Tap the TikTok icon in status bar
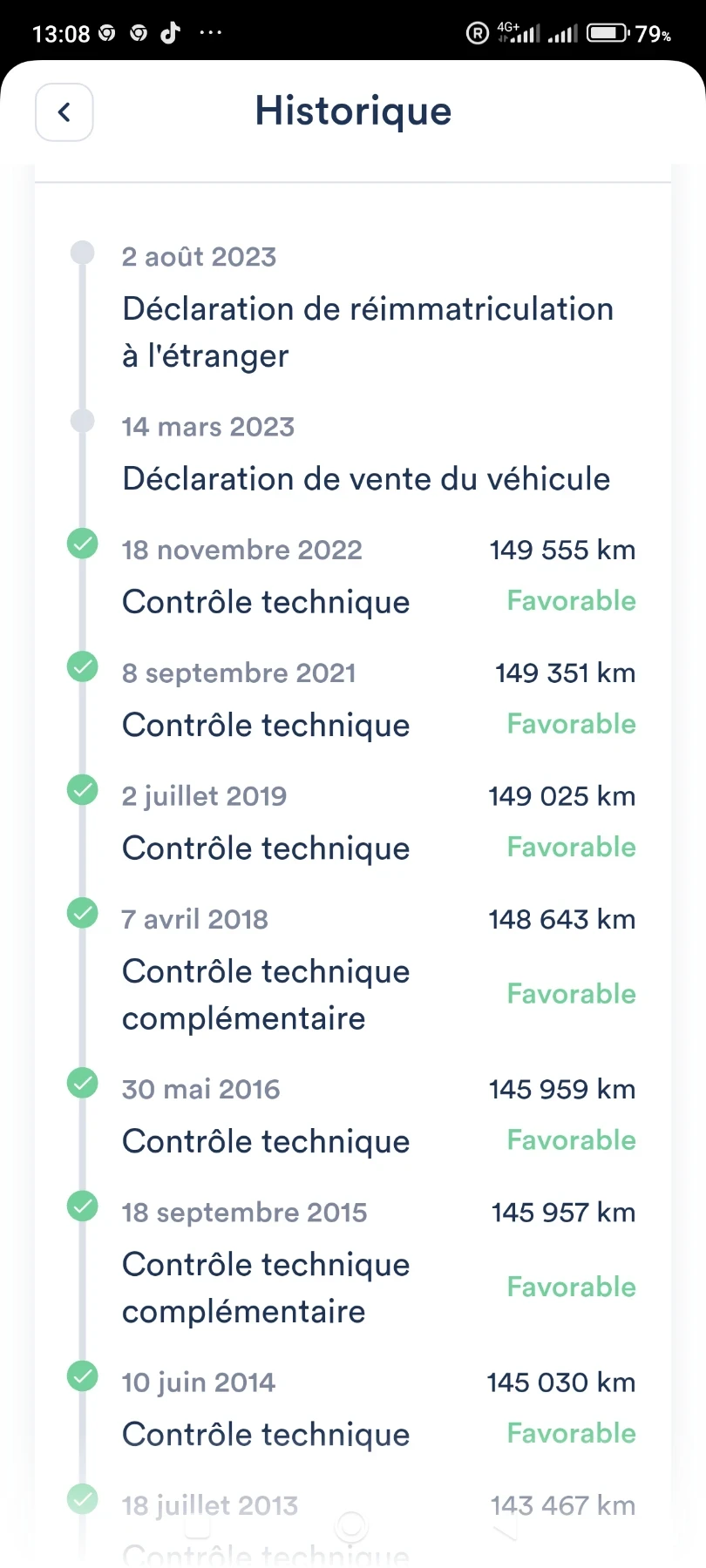 (171, 33)
